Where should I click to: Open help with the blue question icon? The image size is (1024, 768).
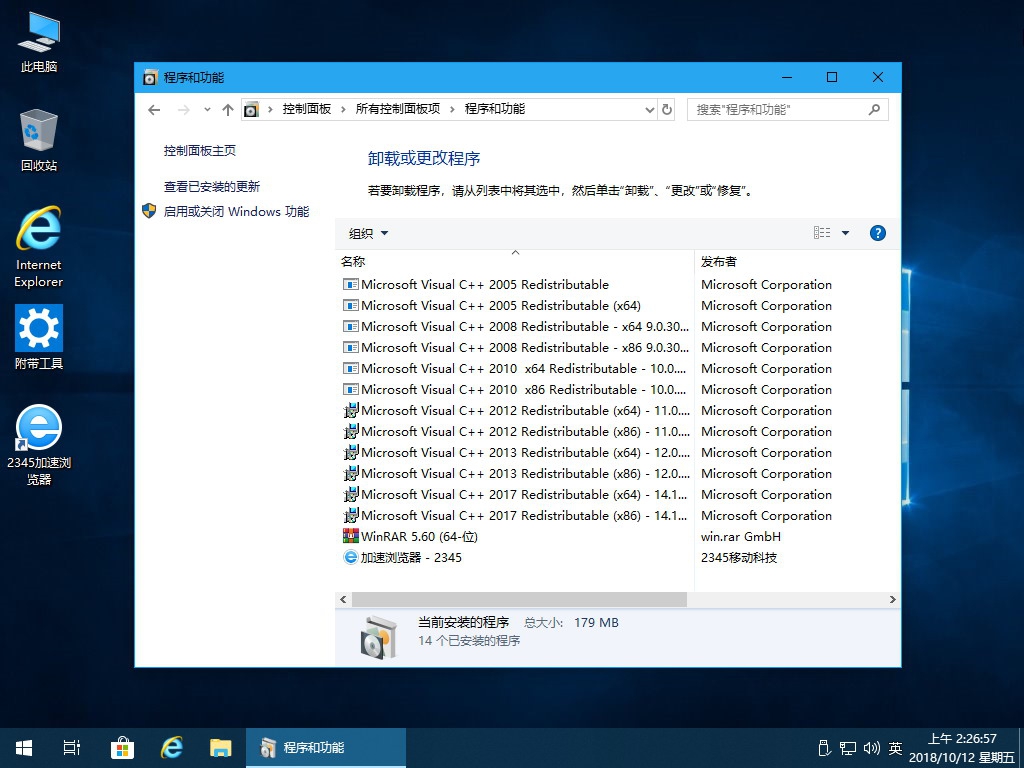tap(878, 233)
